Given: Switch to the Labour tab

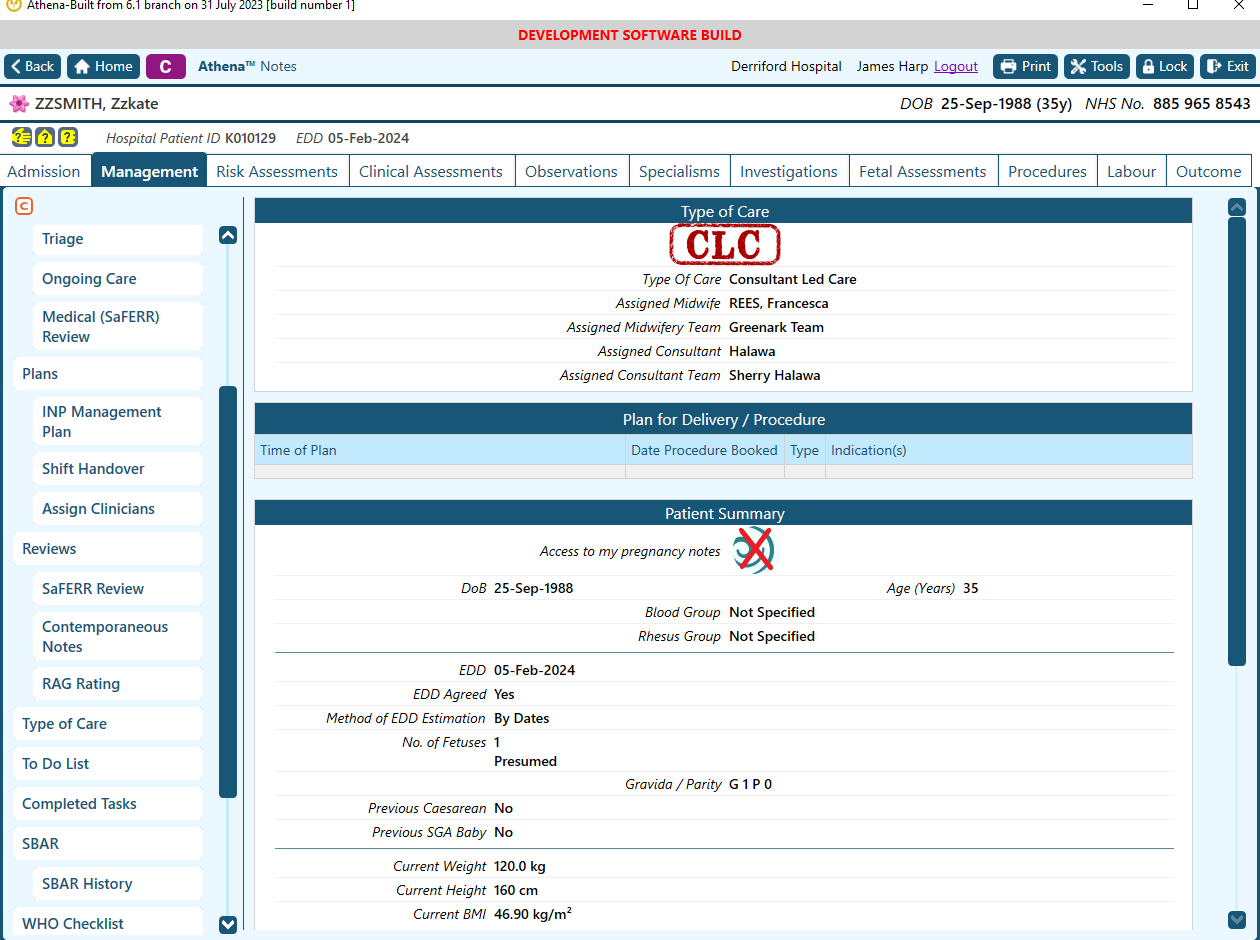Looking at the screenshot, I should pyautogui.click(x=1131, y=171).
